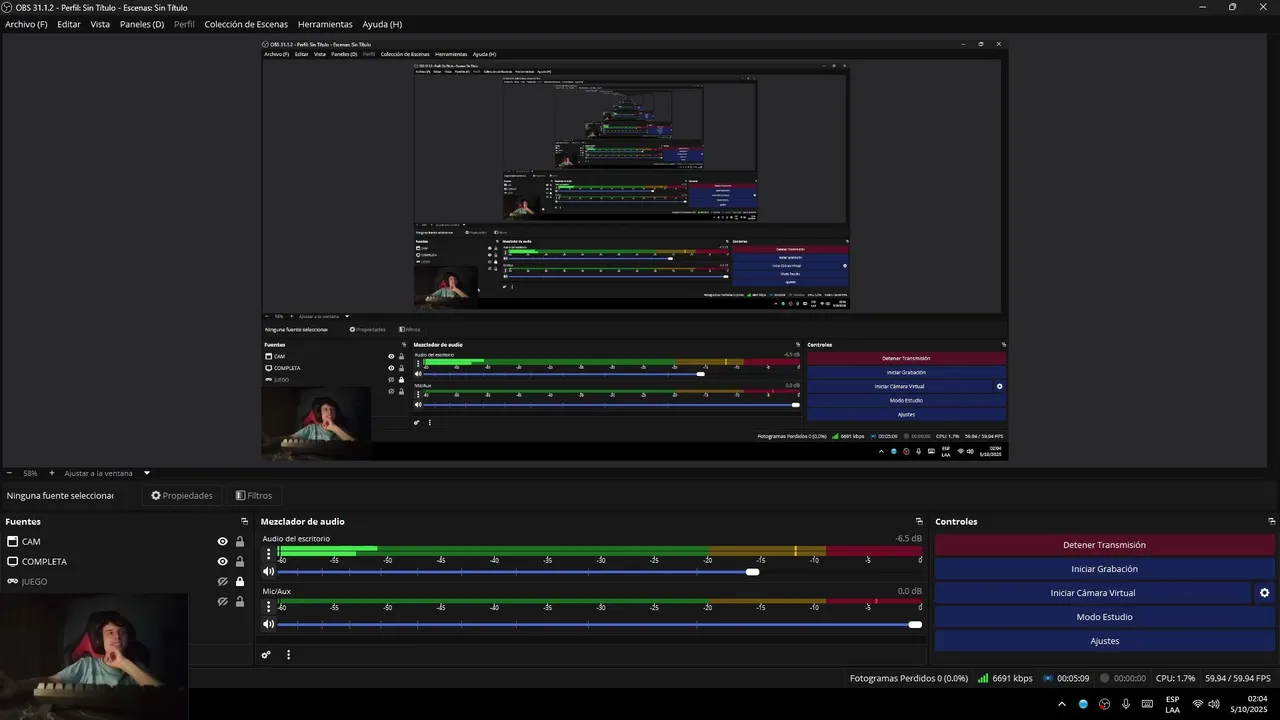The height and width of the screenshot is (720, 1280).
Task: Show hidden tray icons chevron
Action: coord(1062,704)
